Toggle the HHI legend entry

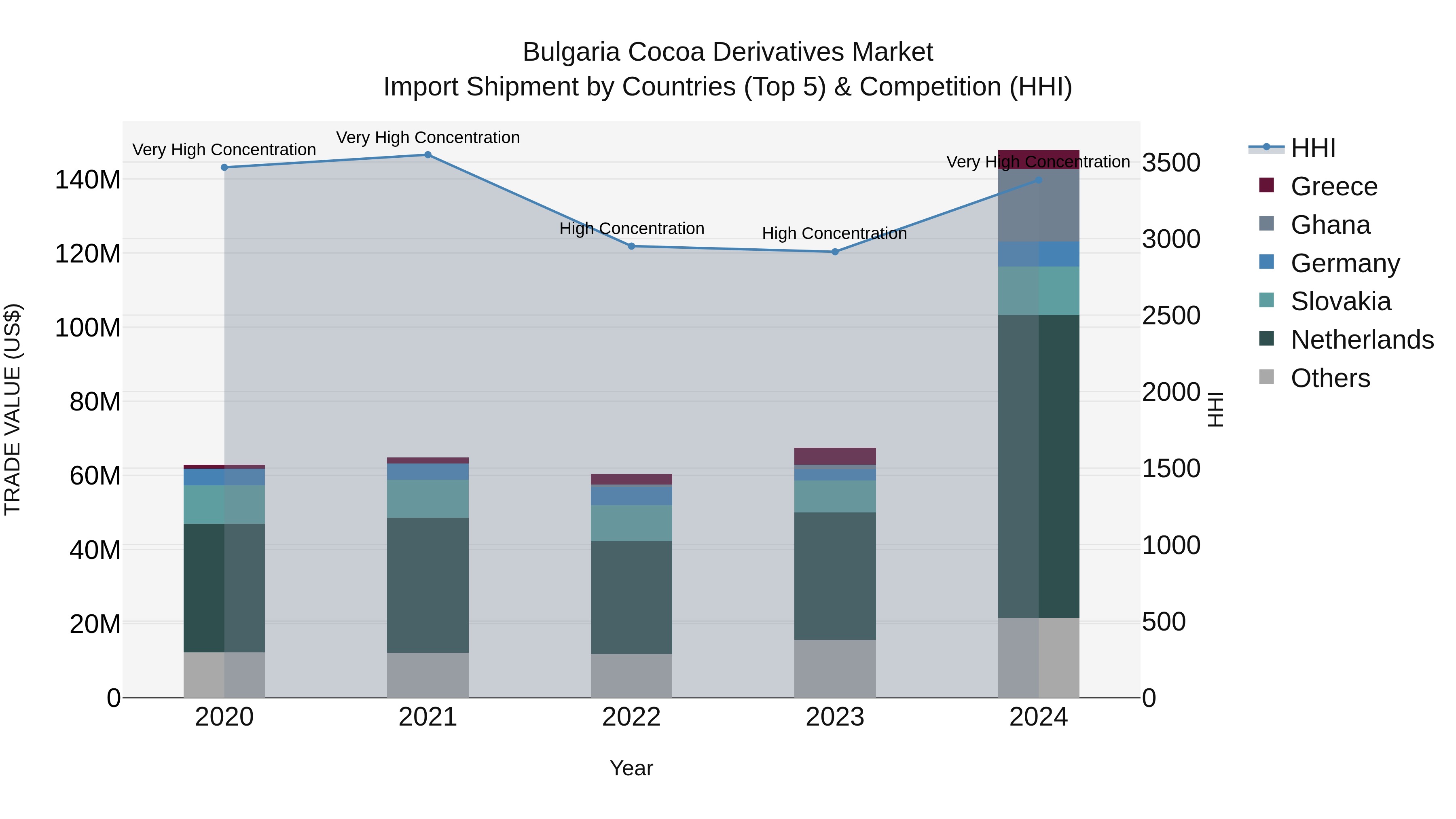click(1292, 148)
